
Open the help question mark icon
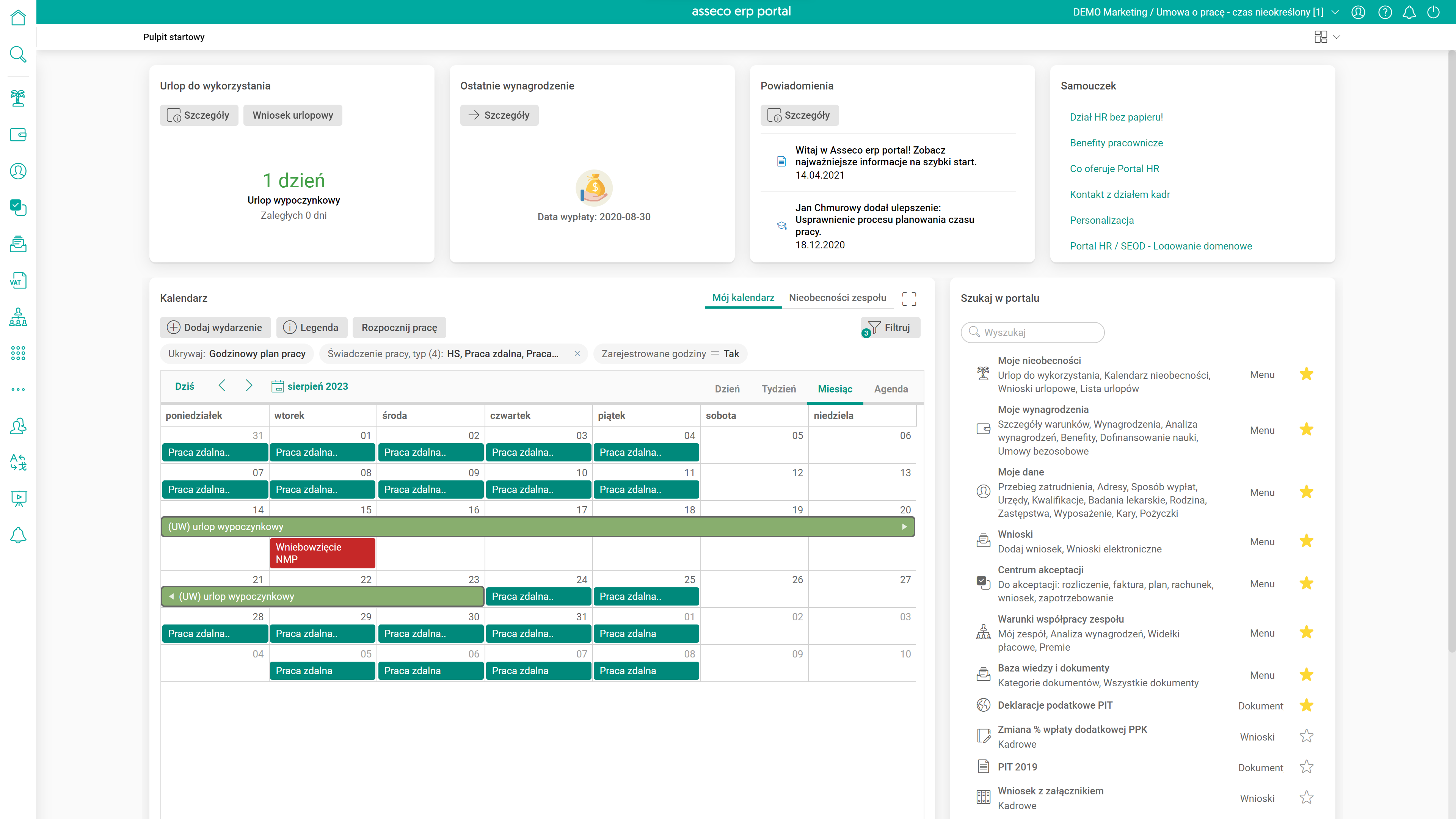(x=1385, y=12)
